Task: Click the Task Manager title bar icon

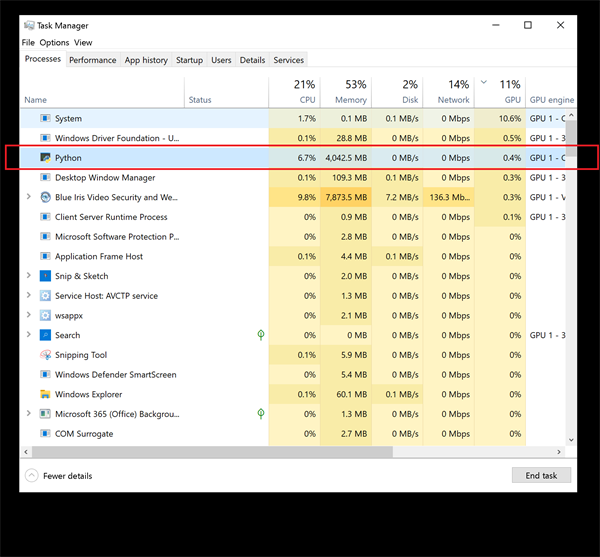Action: (x=29, y=25)
